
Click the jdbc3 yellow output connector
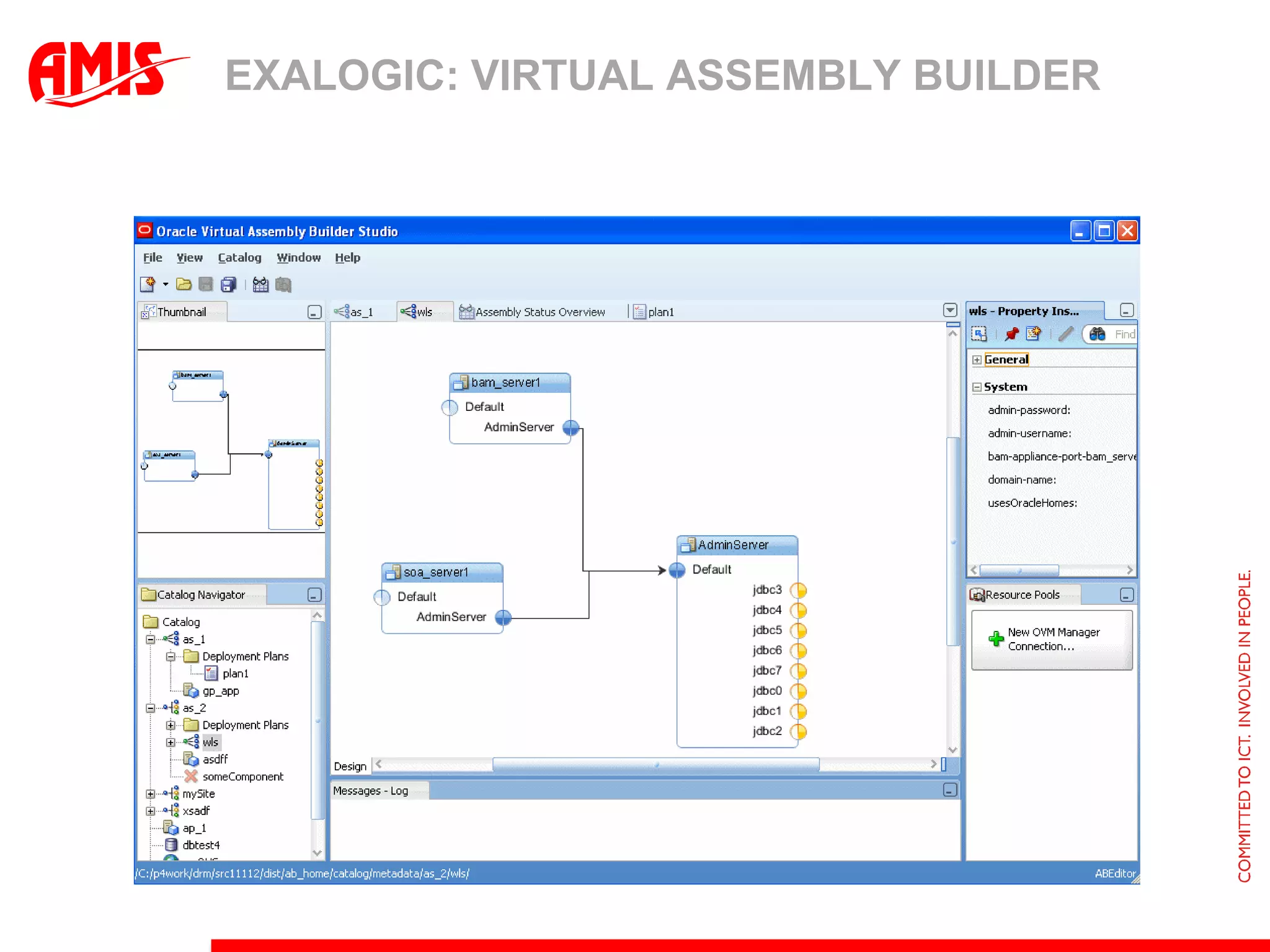[799, 591]
